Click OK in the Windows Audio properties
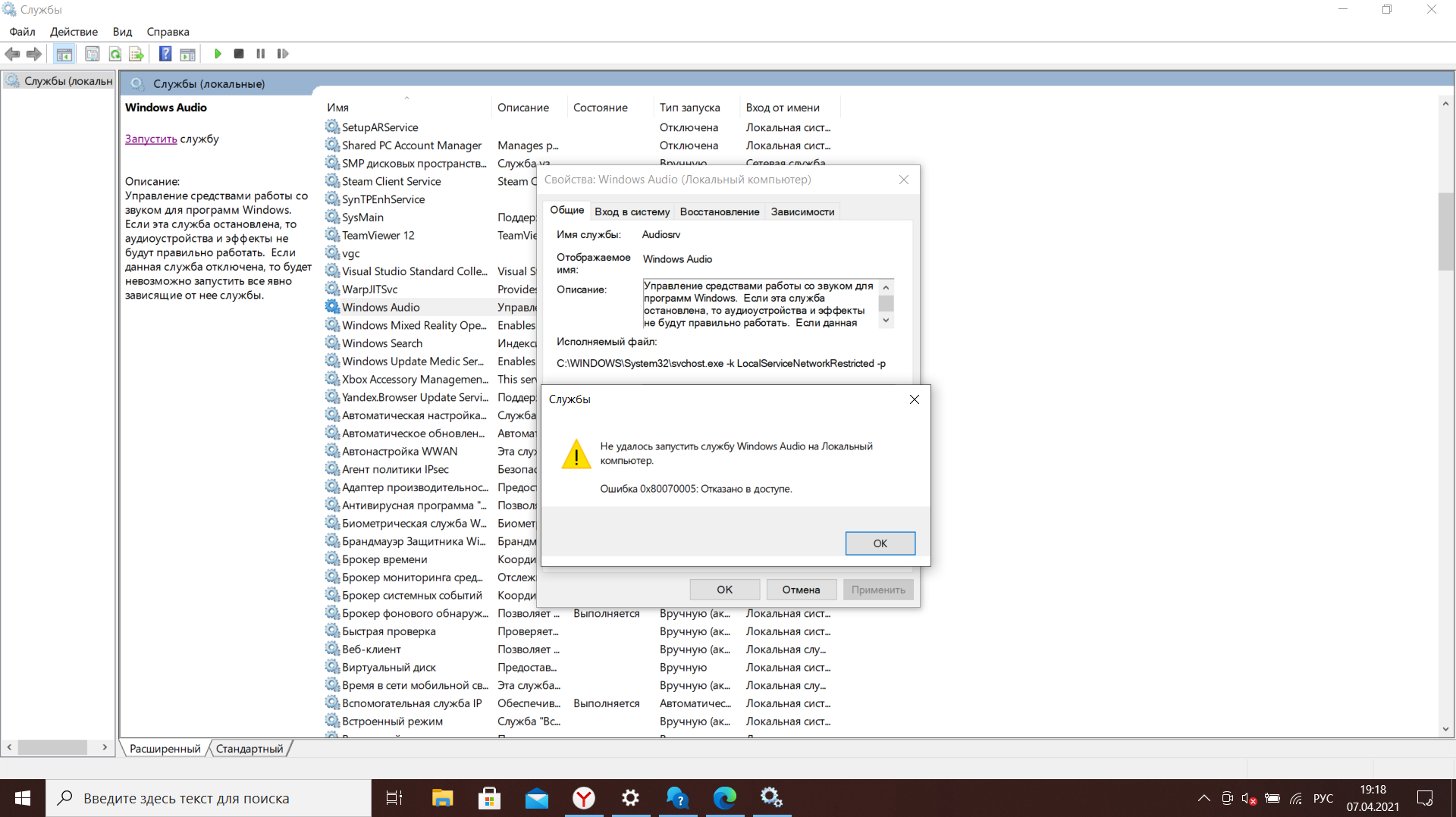 724,590
